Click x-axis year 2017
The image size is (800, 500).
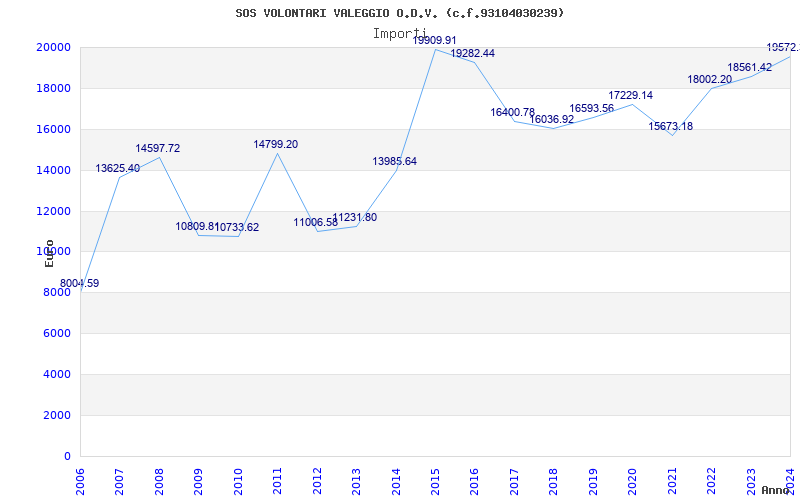pos(514,482)
